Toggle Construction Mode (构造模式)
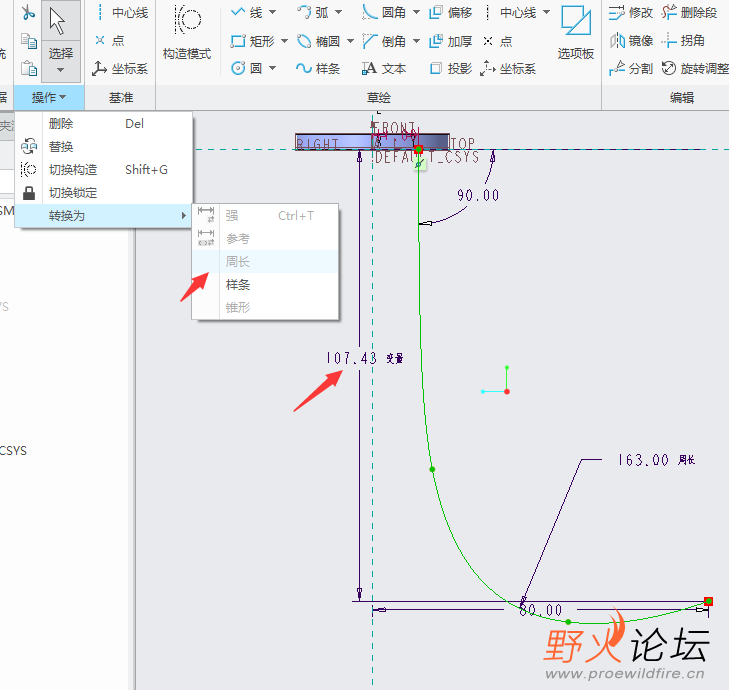The width and height of the screenshot is (729, 690). point(187,33)
